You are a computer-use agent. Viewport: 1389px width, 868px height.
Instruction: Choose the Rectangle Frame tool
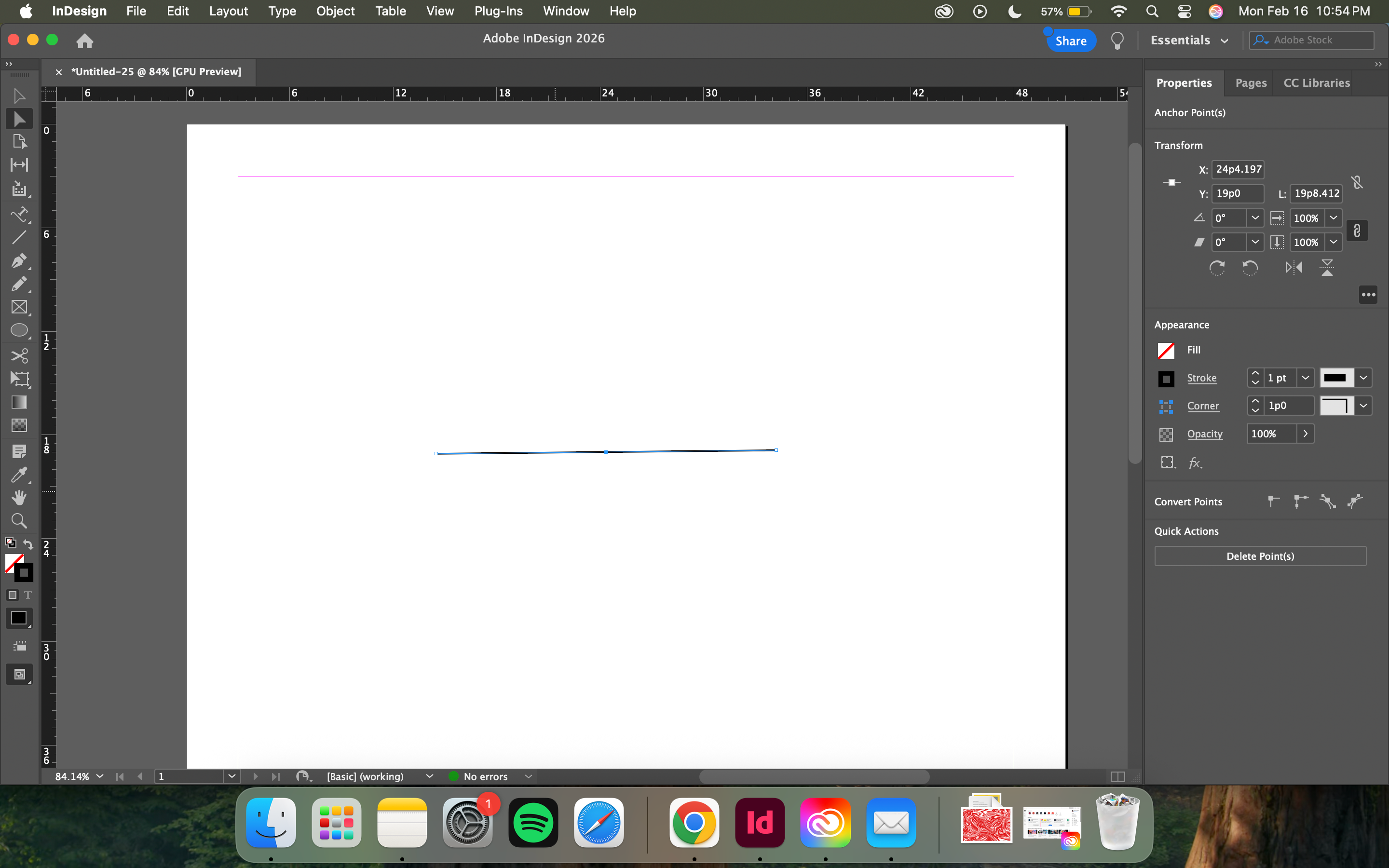18,307
